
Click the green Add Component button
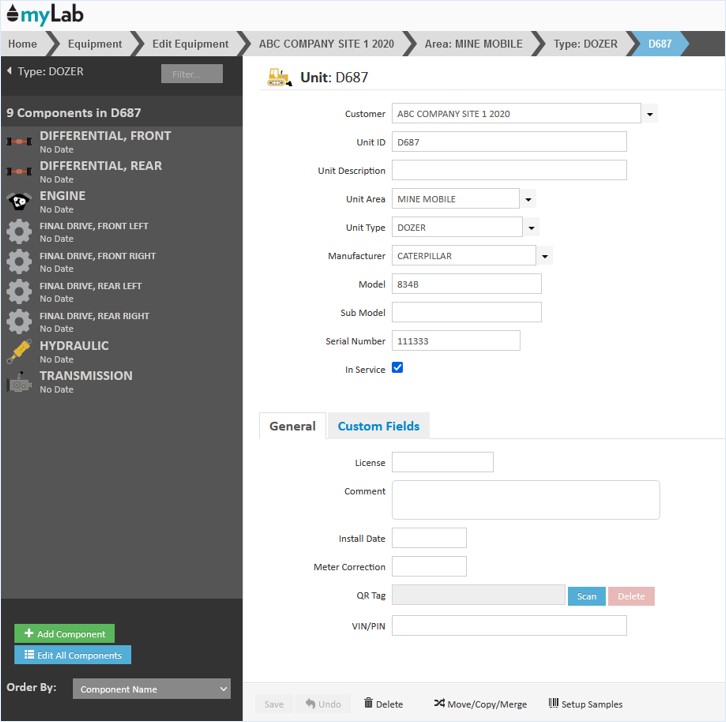(65, 634)
